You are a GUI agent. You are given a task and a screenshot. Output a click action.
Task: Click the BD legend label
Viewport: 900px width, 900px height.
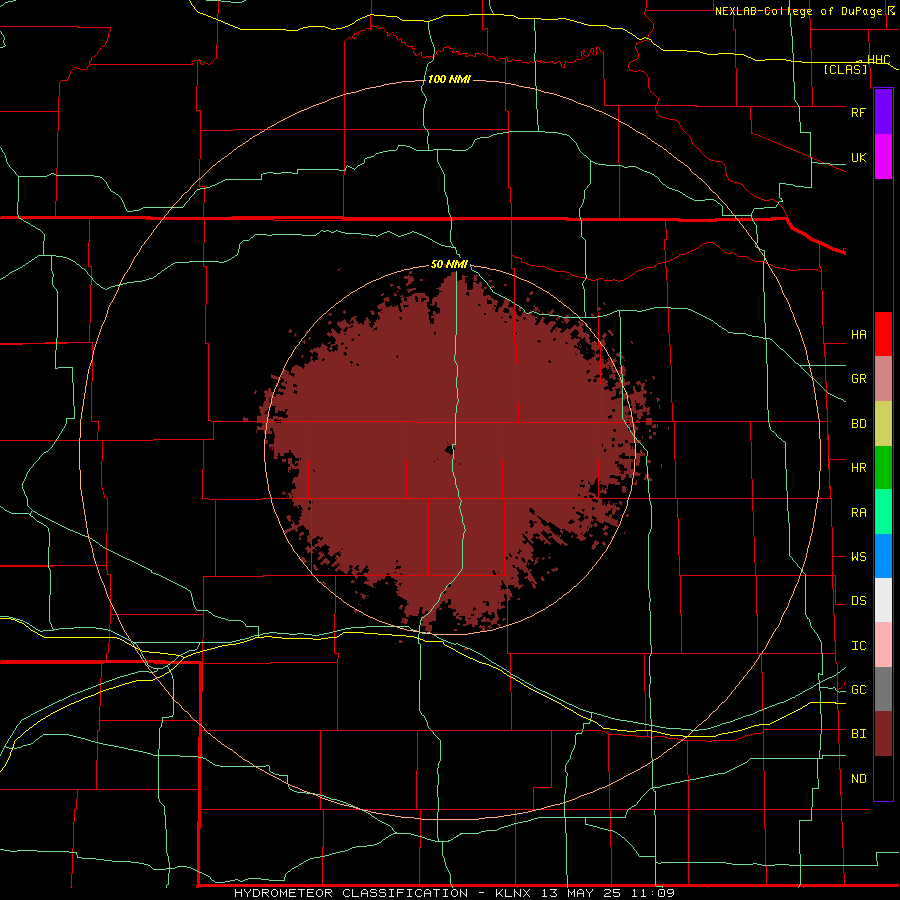[859, 424]
